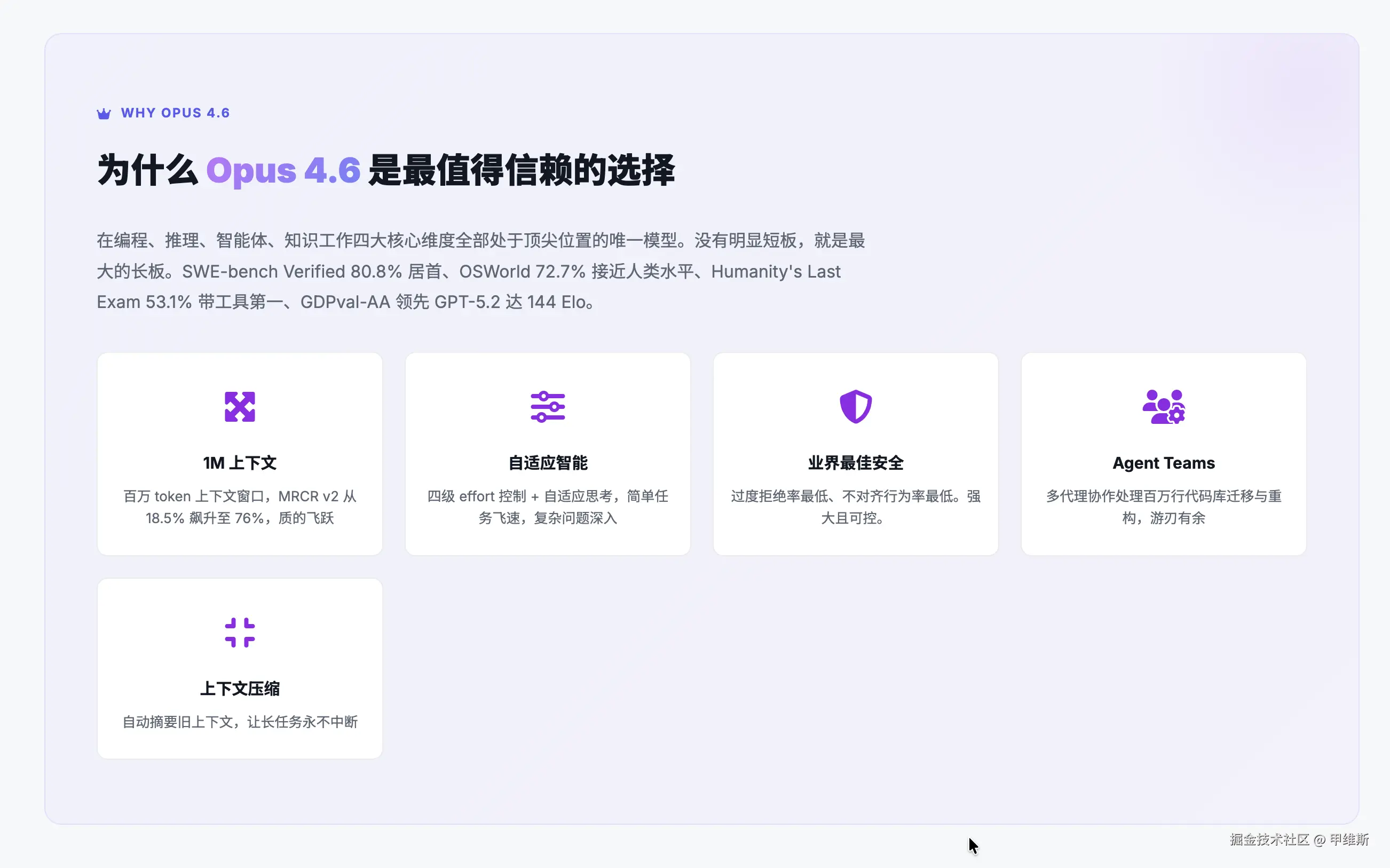Click the 自动摘要旧上下文 description text
This screenshot has height=868, width=1390.
(x=239, y=722)
